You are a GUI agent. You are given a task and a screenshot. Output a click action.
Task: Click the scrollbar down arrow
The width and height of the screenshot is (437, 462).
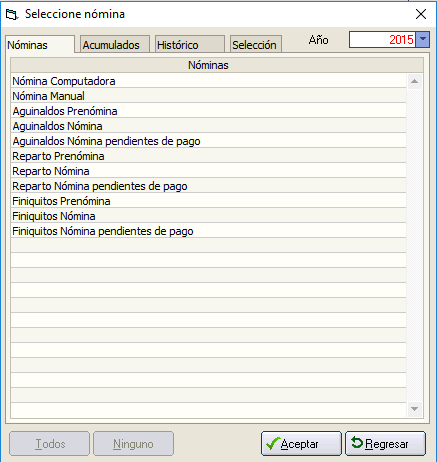pyautogui.click(x=414, y=409)
